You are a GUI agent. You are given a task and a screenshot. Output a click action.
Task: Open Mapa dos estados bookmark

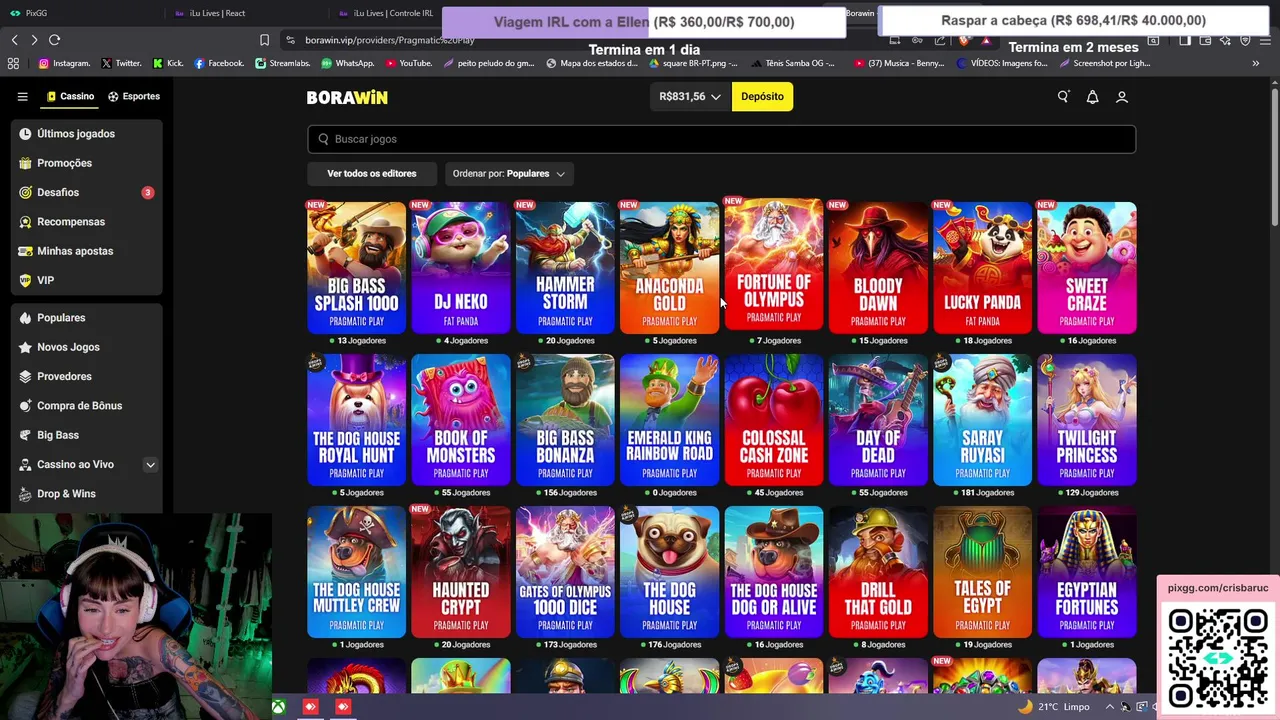coord(592,63)
